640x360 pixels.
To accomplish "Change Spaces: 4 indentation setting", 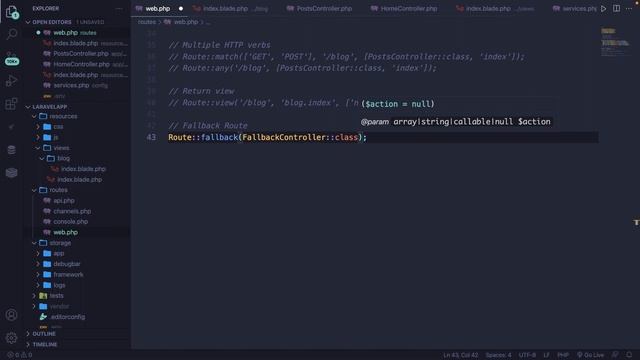I will pos(498,355).
